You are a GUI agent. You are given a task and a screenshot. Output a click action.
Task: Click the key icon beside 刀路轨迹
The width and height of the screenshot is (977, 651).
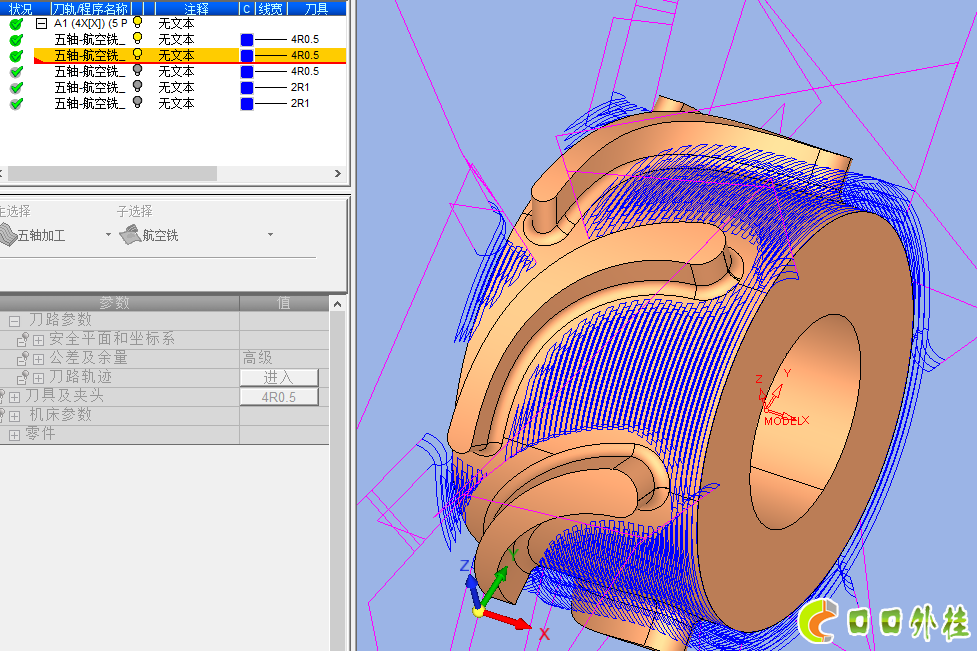click(x=23, y=378)
